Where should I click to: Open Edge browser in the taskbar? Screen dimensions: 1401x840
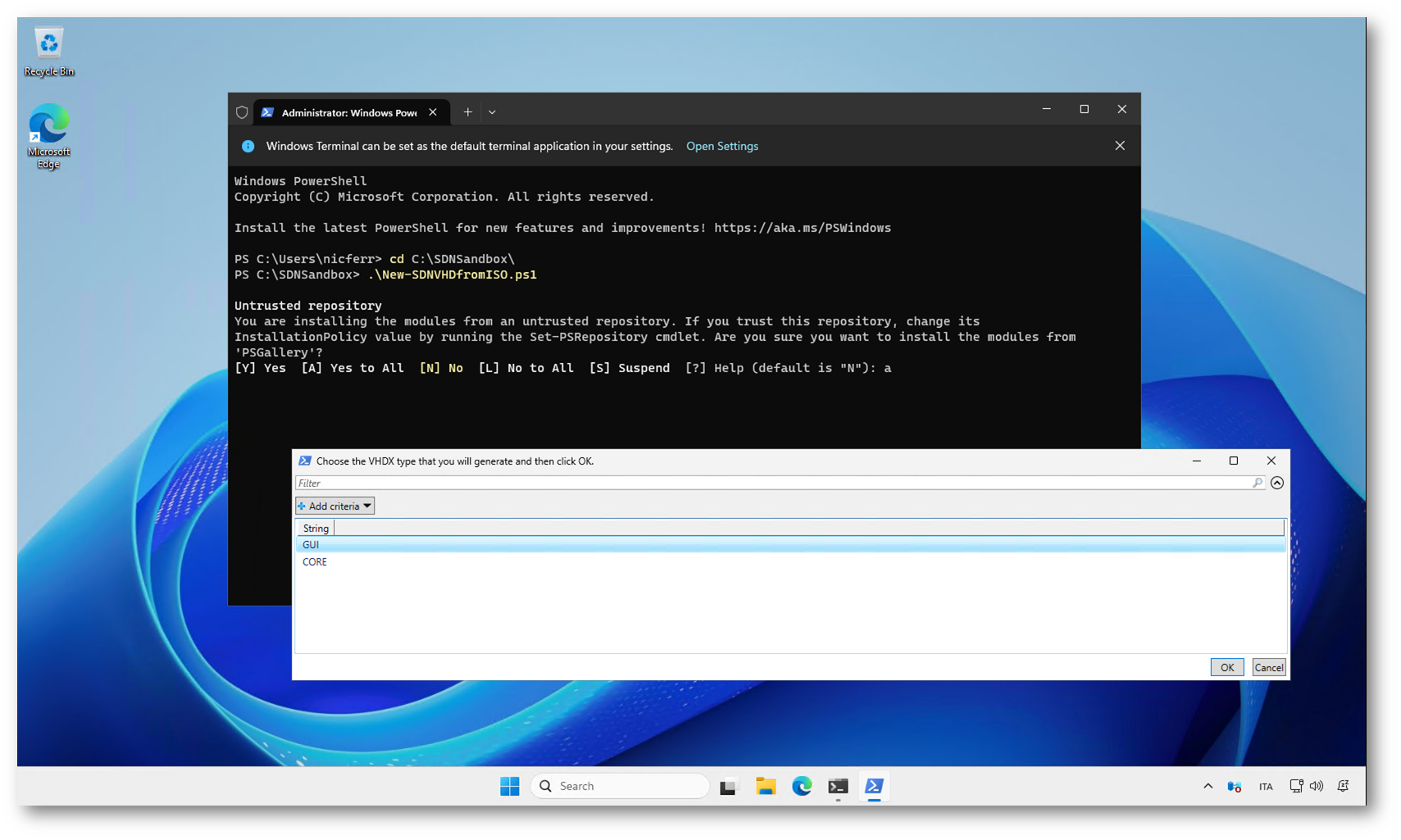[801, 786]
